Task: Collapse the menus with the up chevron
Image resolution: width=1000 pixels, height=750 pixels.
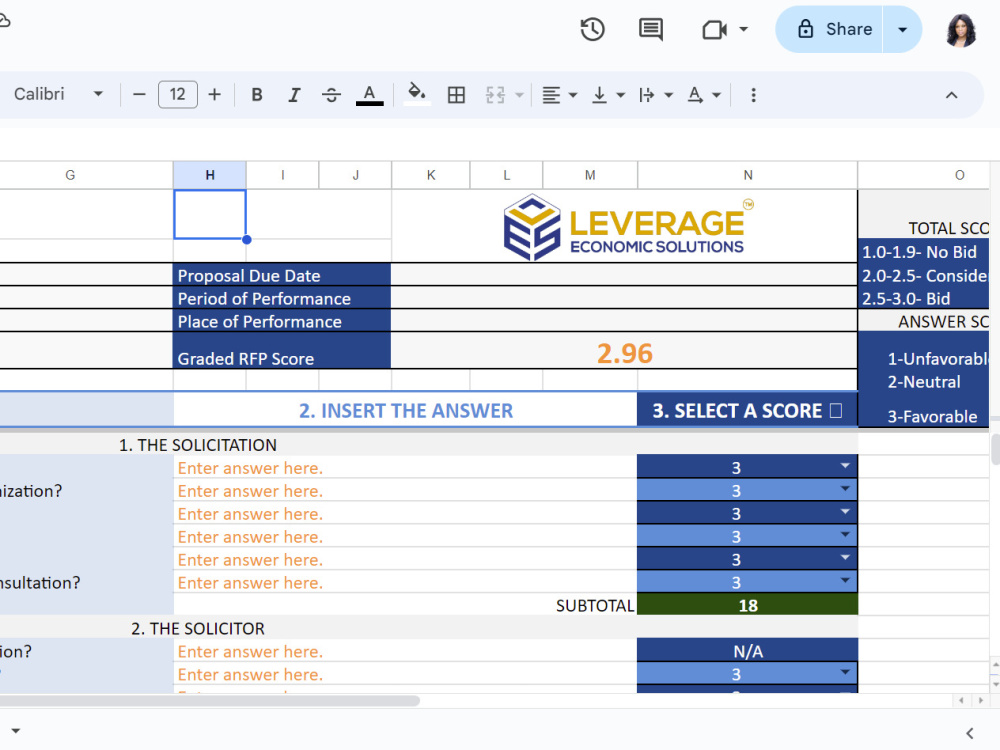Action: 952,95
